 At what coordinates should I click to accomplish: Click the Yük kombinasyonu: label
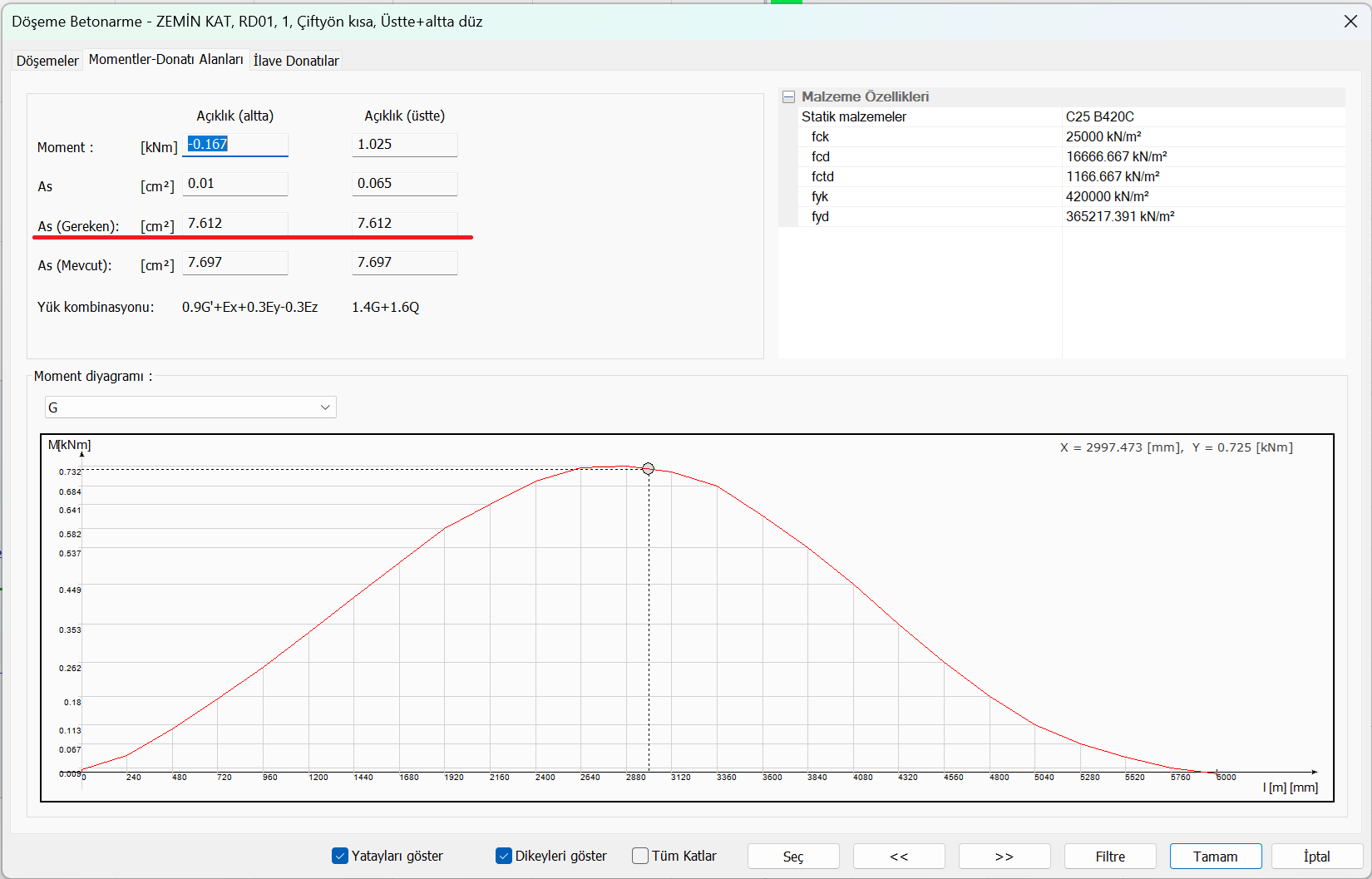[x=96, y=307]
